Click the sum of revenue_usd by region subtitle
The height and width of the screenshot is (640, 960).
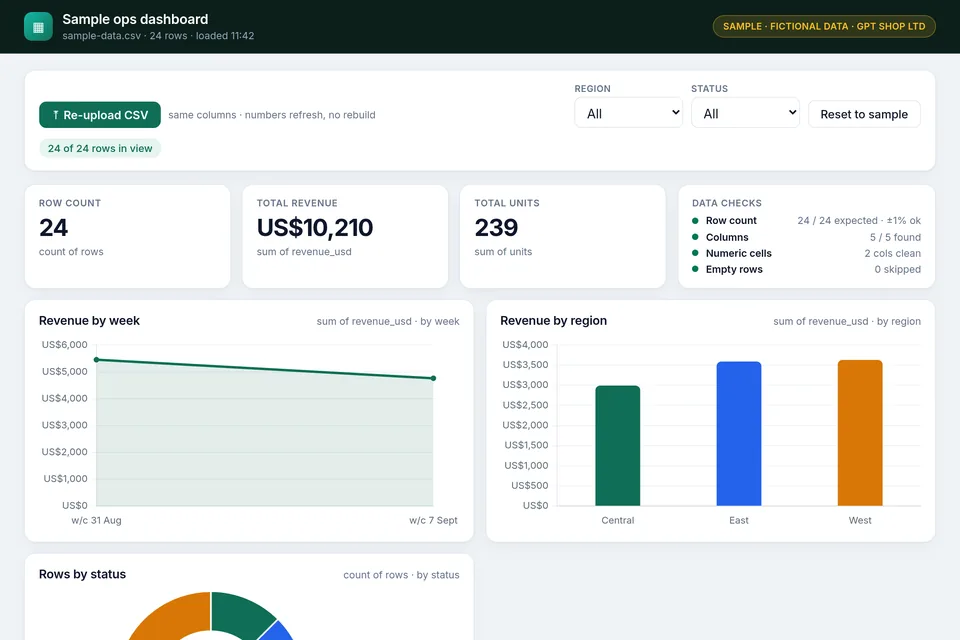click(x=847, y=321)
